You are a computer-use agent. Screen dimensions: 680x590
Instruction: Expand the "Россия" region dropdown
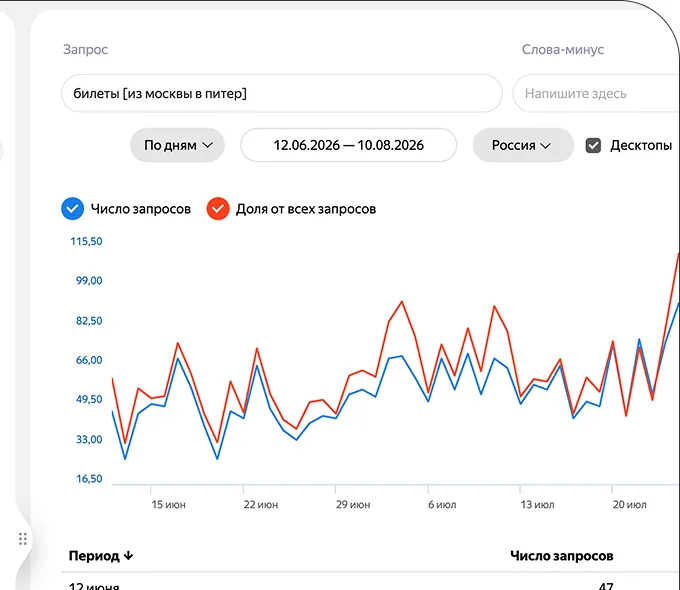(523, 145)
